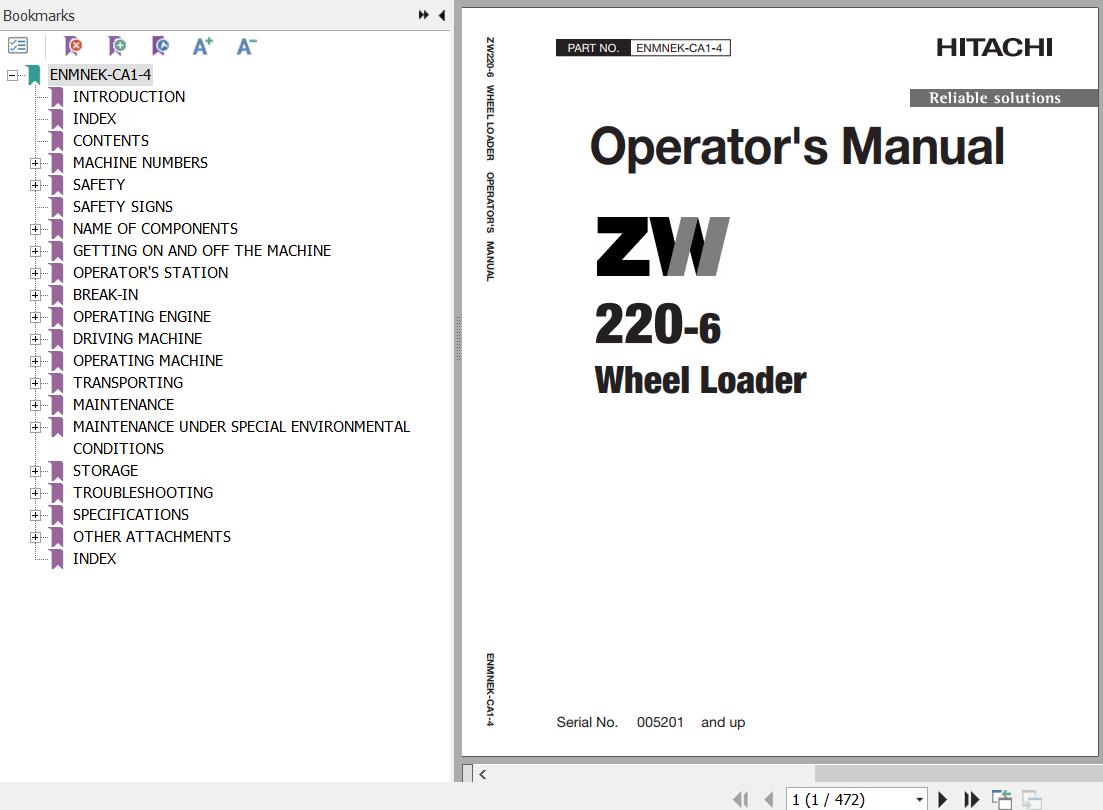Increase bookmark text size with A+ icon
The height and width of the screenshot is (810, 1103).
[x=203, y=46]
